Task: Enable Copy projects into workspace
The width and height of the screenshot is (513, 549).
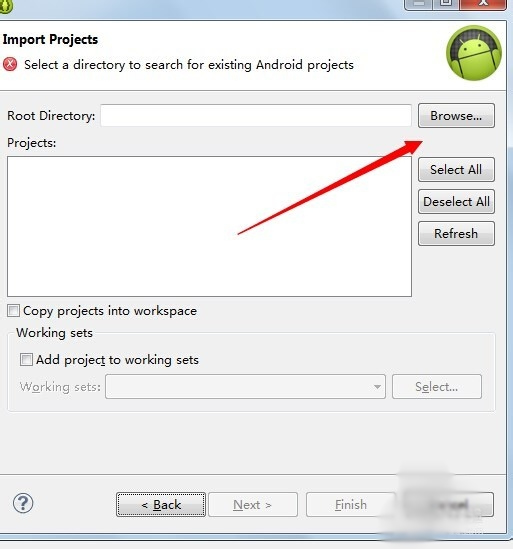Action: pyautogui.click(x=13, y=311)
